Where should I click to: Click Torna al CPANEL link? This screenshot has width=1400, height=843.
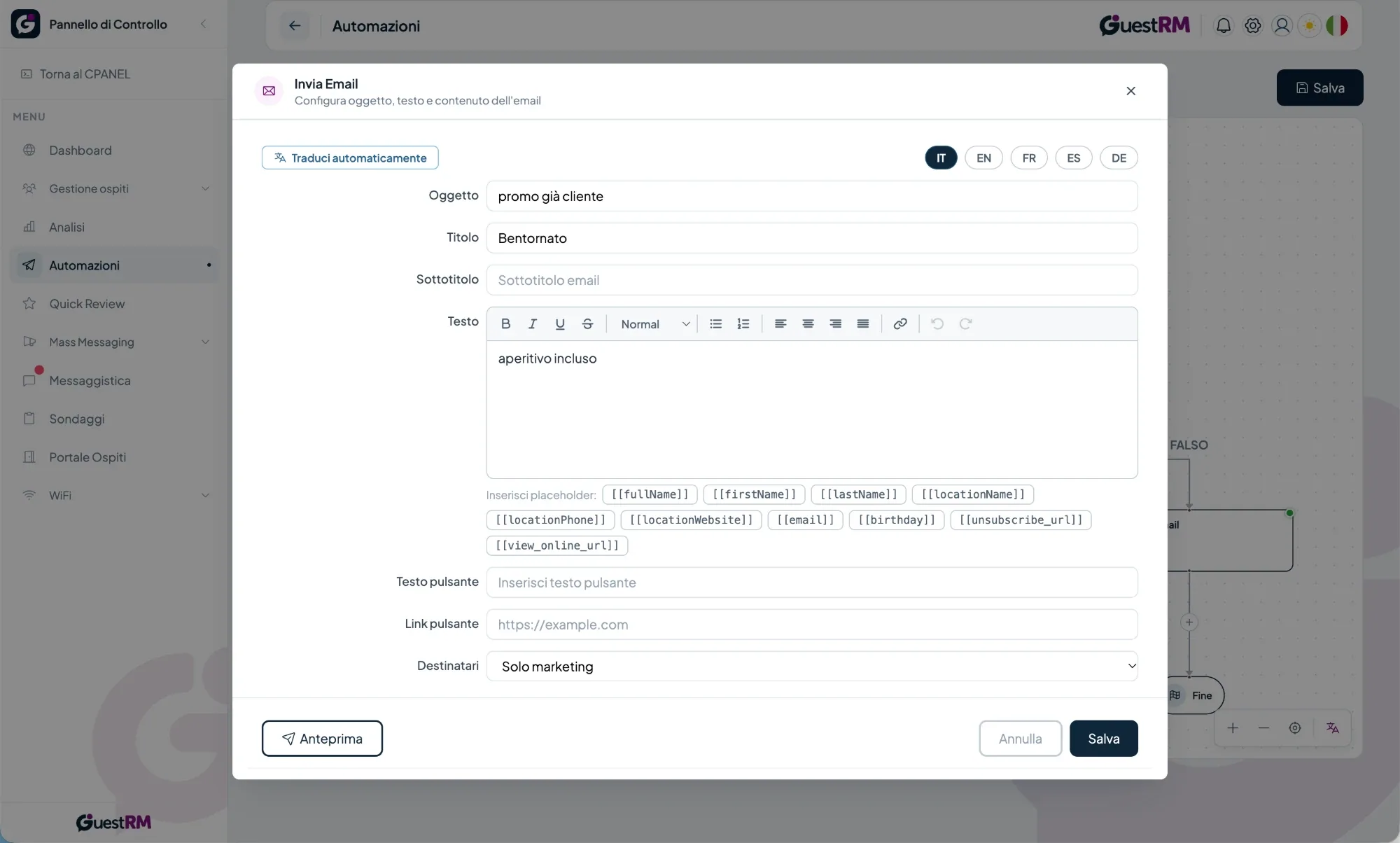[76, 74]
